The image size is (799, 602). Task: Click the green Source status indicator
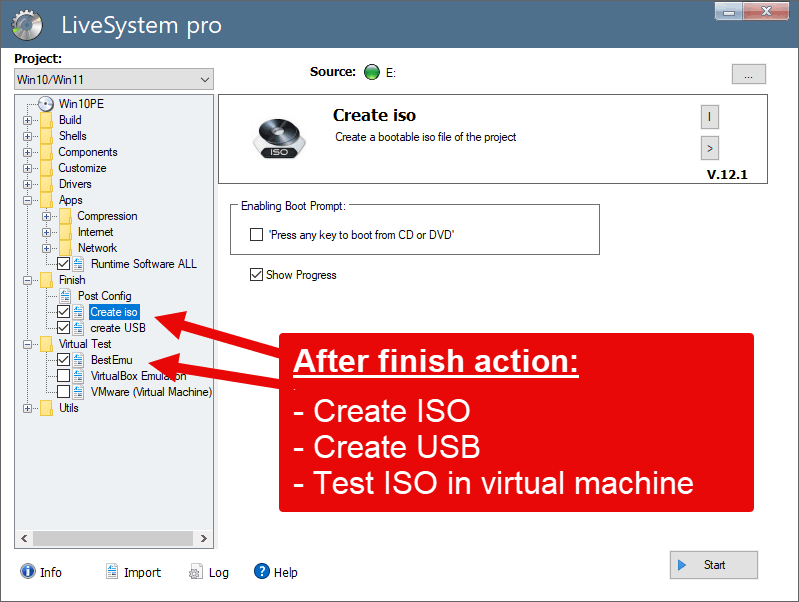point(372,72)
